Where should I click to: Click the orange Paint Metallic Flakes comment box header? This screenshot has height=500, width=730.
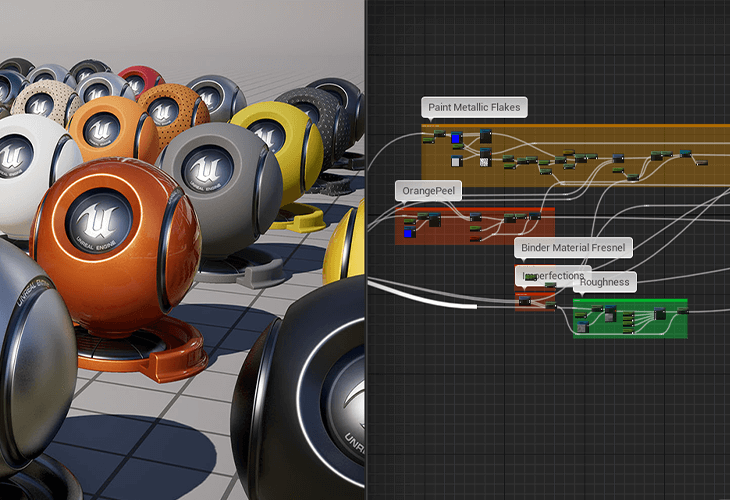tap(575, 126)
